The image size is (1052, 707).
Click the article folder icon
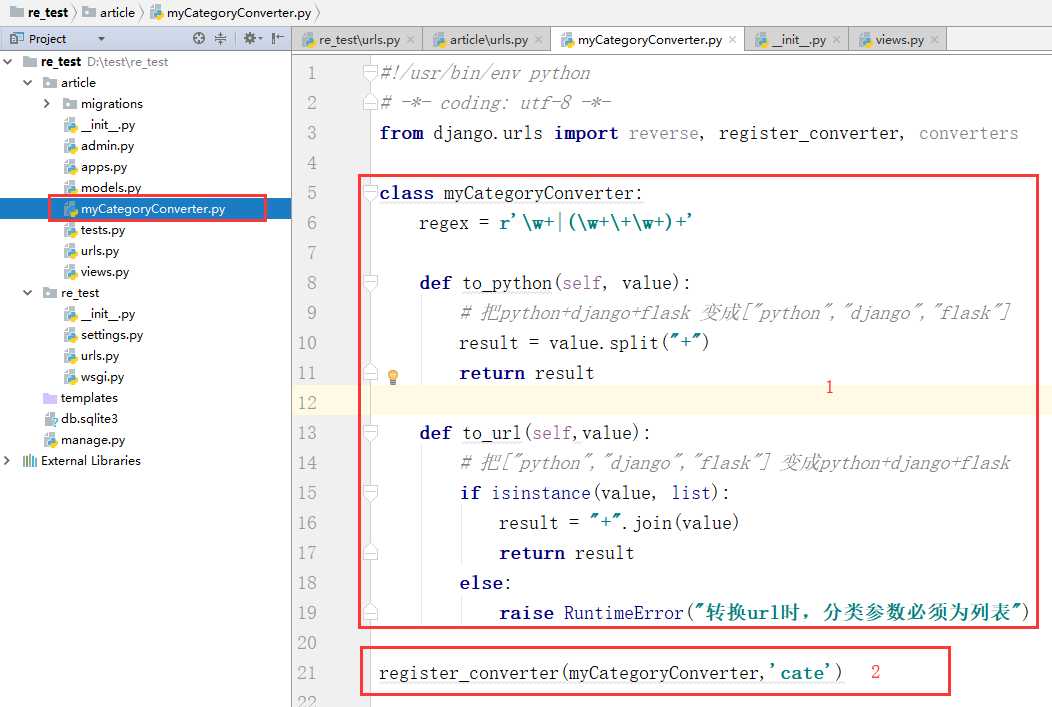[x=50, y=83]
